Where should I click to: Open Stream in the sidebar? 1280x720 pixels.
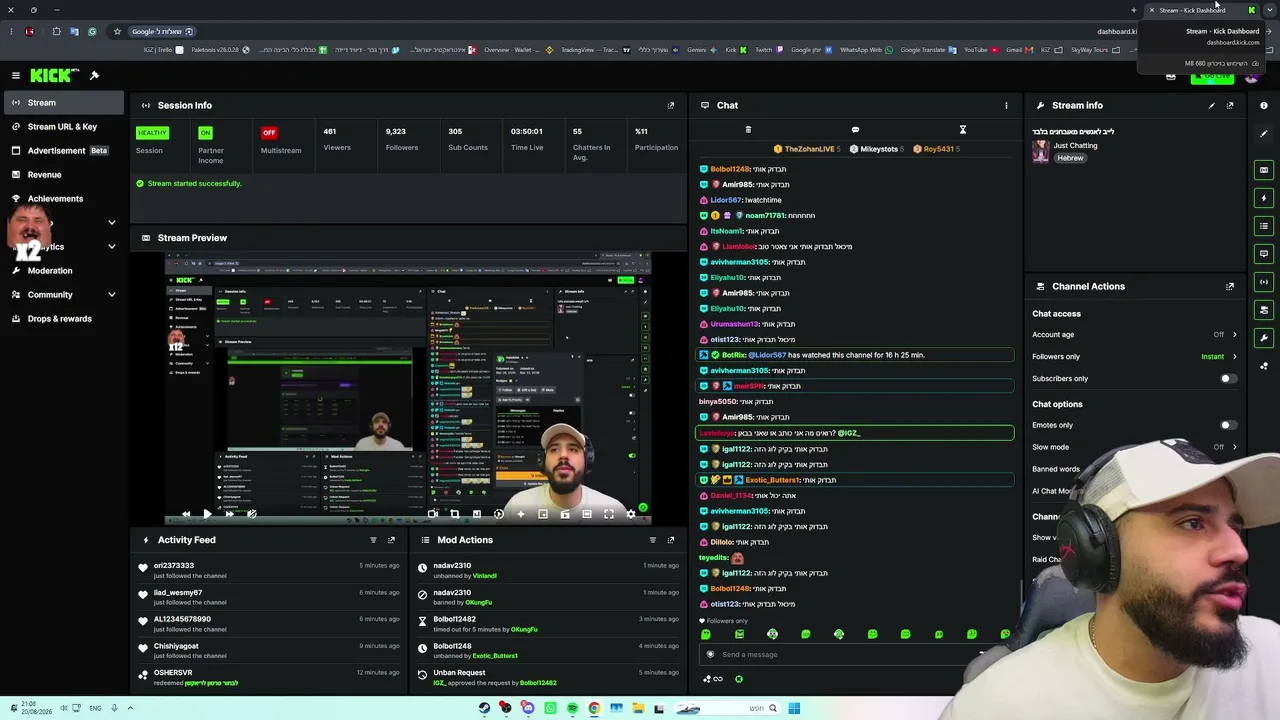(63, 103)
